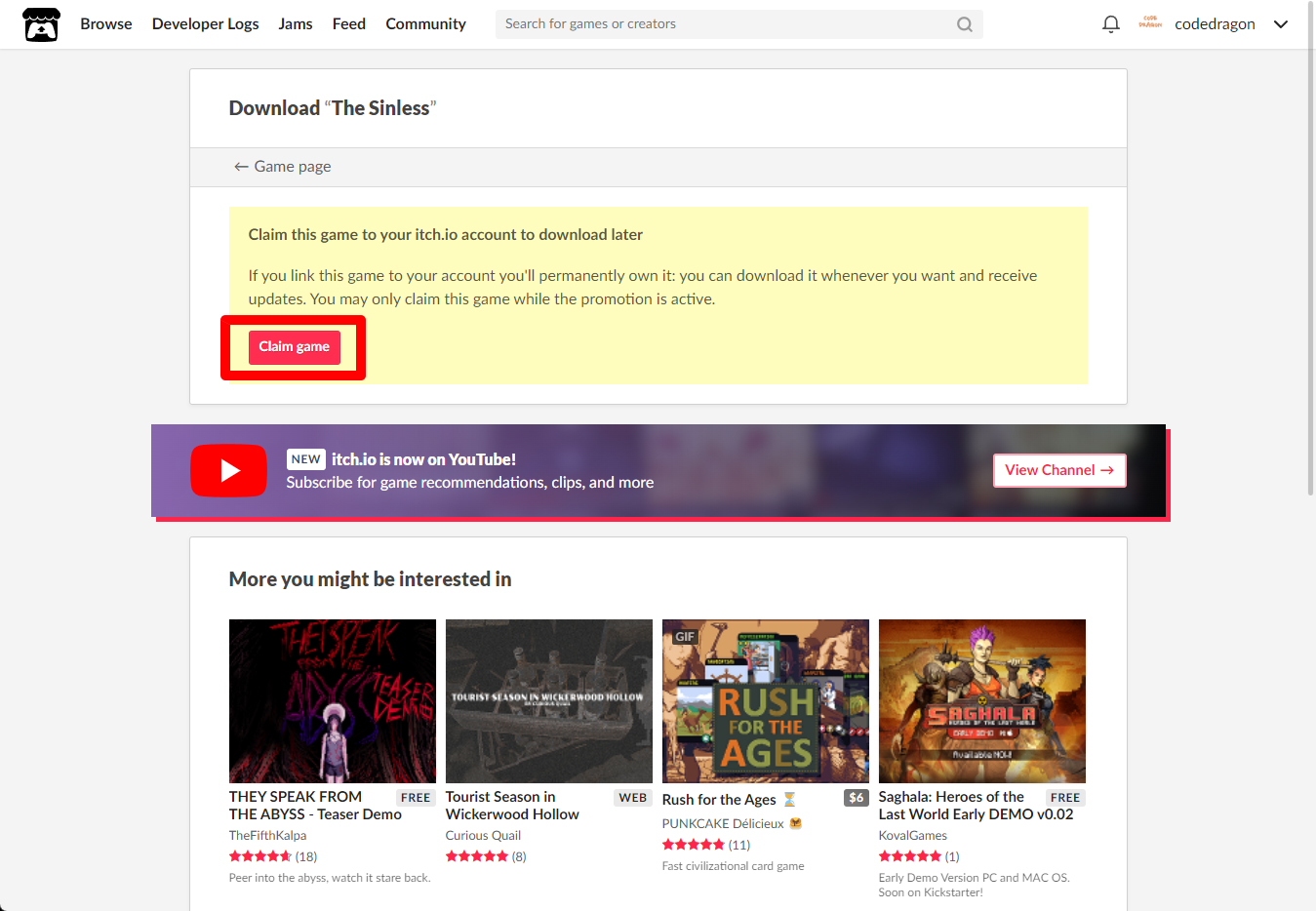1316x911 pixels.
Task: Click the $6 price tag
Action: [x=857, y=798]
